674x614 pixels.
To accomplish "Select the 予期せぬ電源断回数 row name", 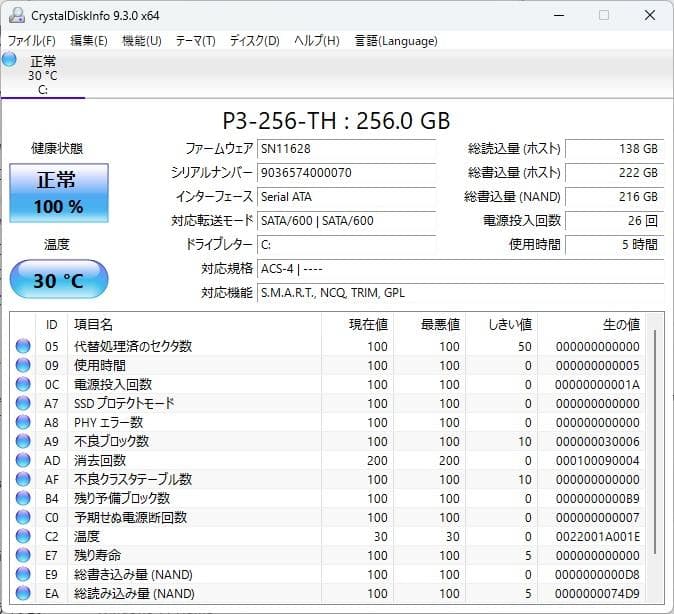I will [130, 517].
